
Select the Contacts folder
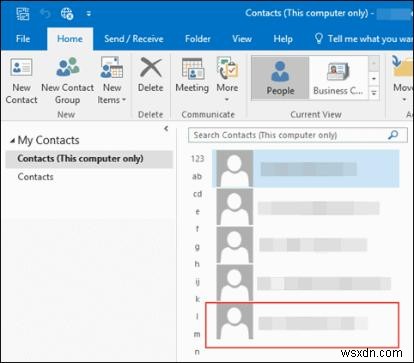tap(35, 177)
